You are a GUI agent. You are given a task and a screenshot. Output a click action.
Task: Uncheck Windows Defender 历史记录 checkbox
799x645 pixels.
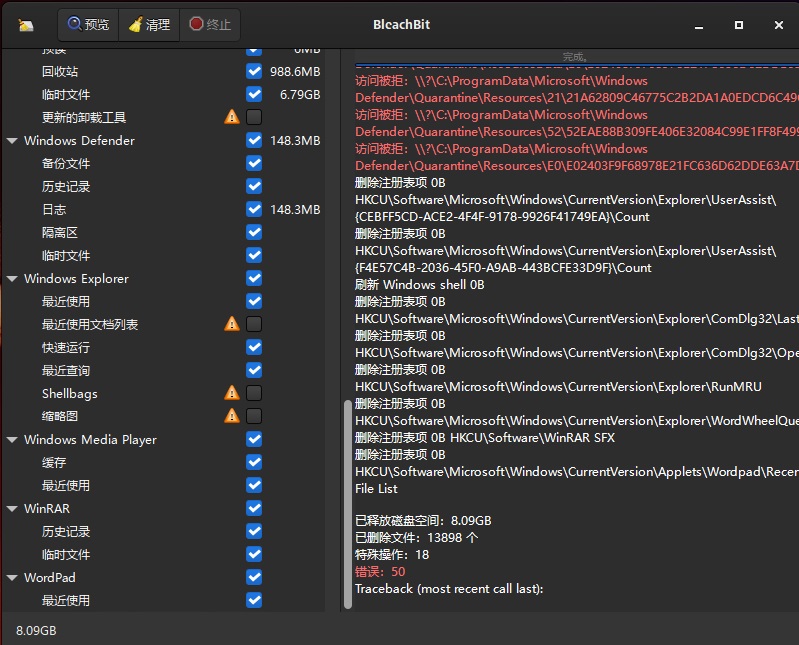click(254, 186)
